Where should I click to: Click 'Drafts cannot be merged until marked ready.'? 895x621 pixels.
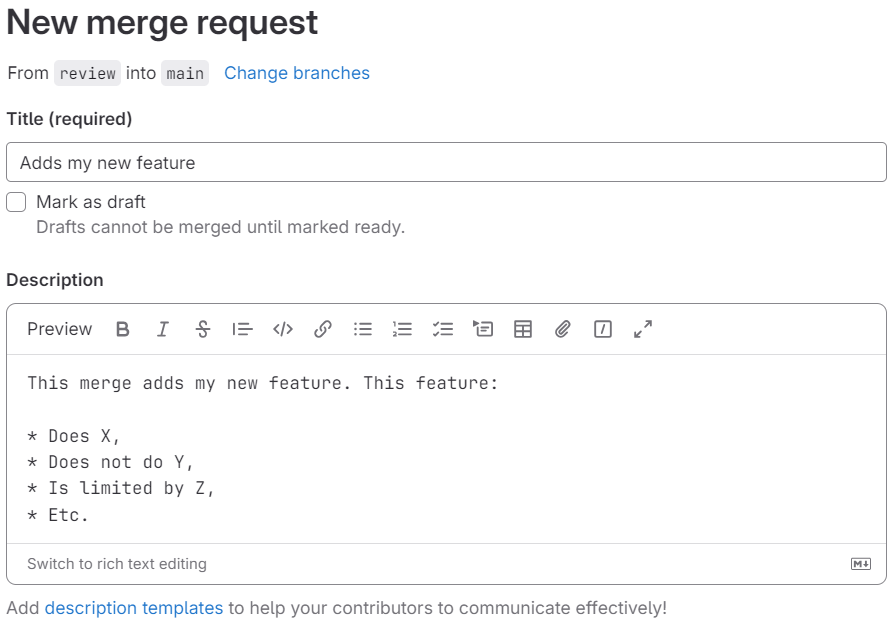click(x=220, y=227)
